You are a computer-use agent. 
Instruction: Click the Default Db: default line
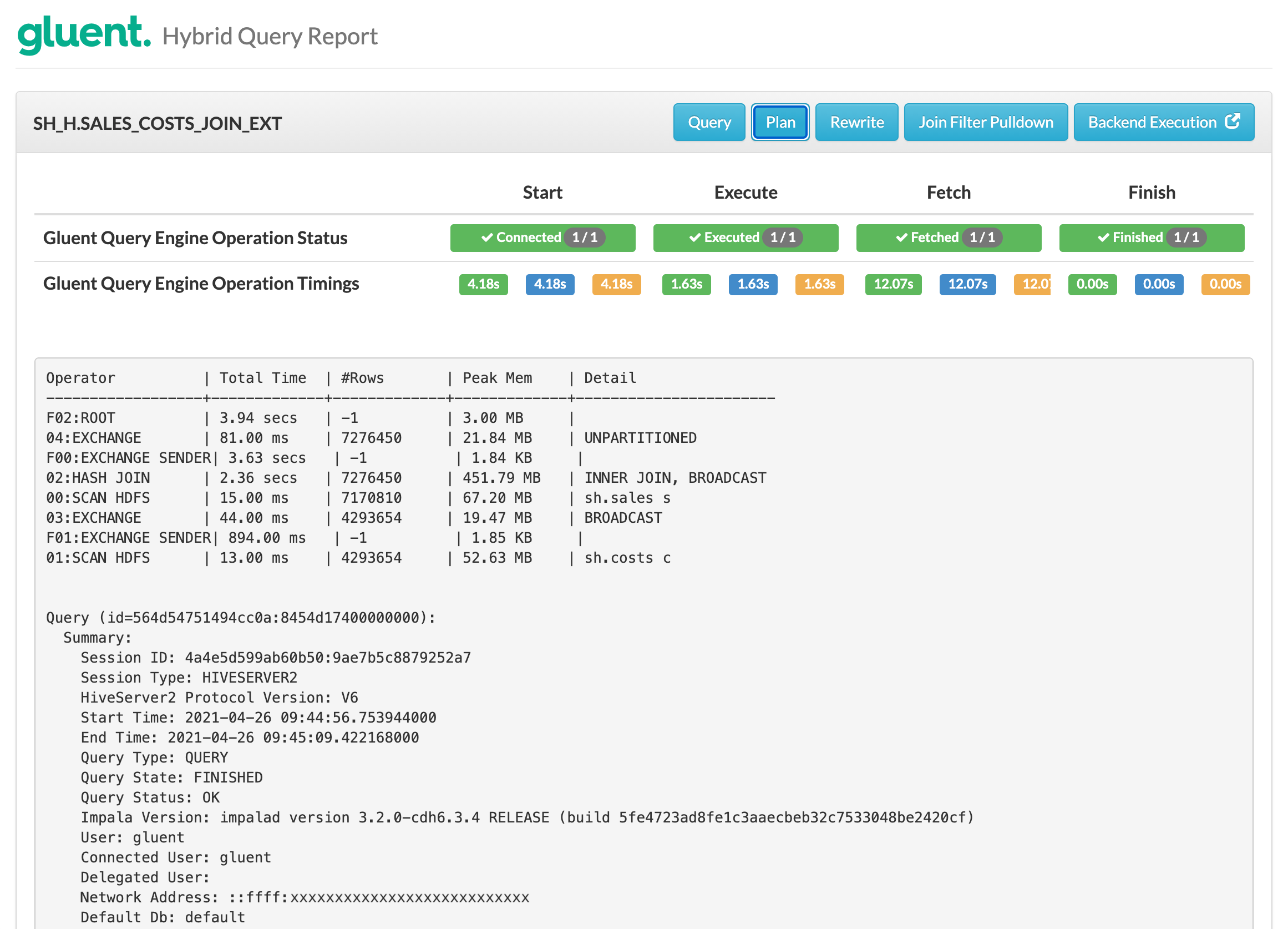point(163,917)
